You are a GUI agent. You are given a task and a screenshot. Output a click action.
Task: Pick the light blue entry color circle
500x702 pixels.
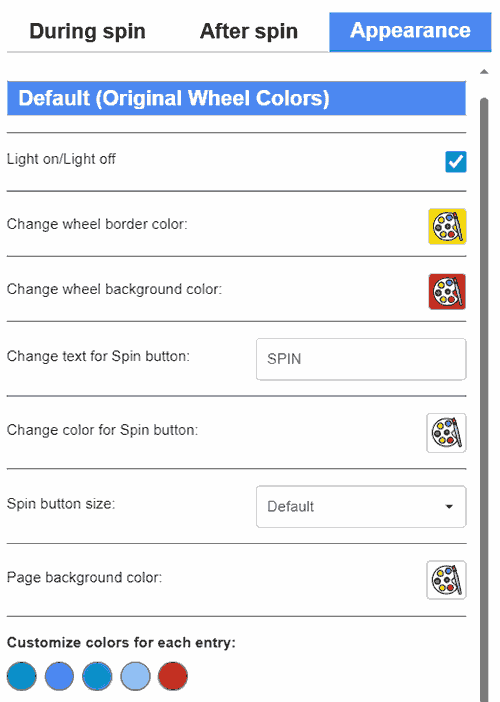(x=135, y=676)
